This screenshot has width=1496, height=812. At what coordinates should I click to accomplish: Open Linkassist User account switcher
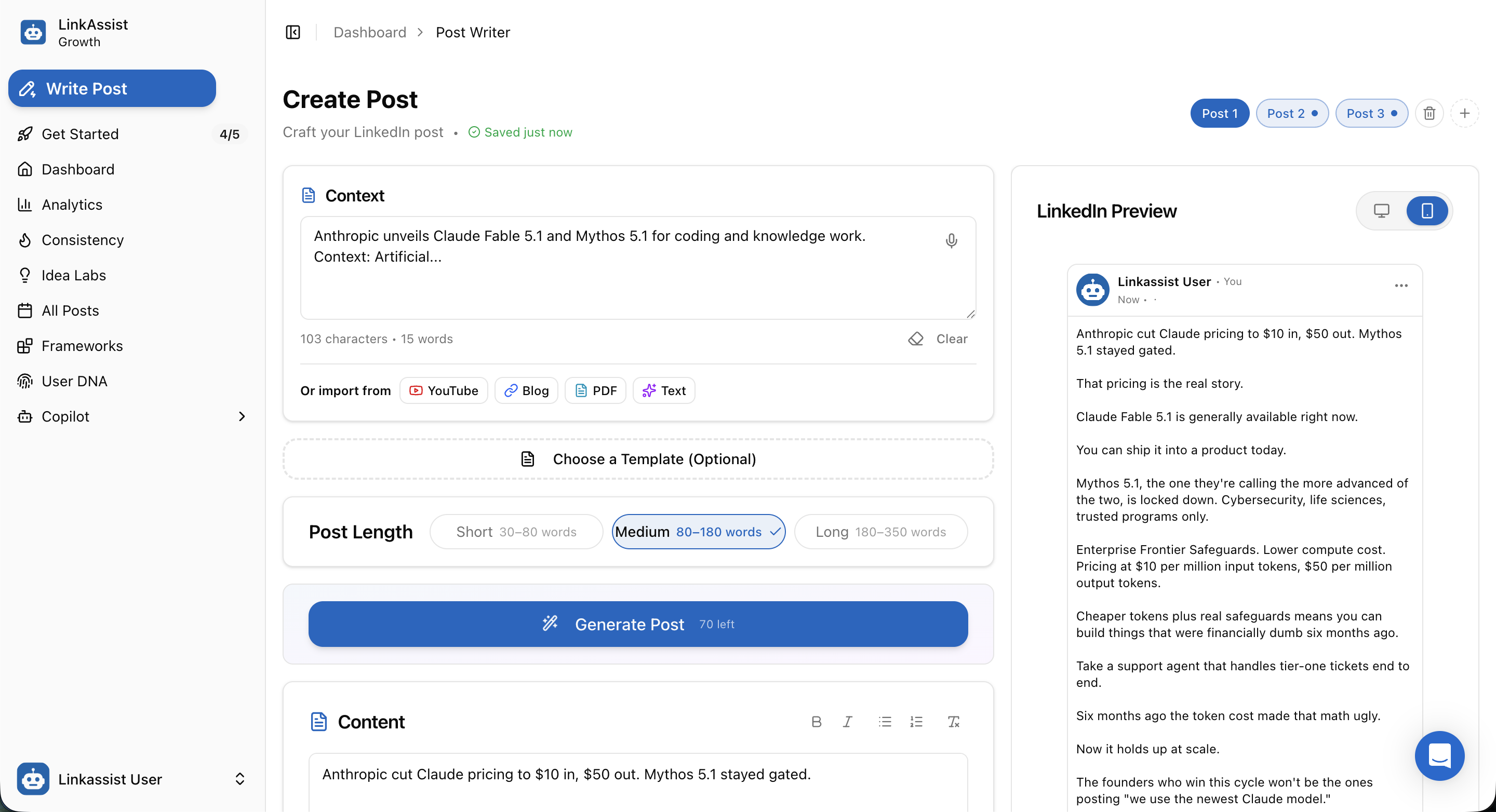coord(132,779)
